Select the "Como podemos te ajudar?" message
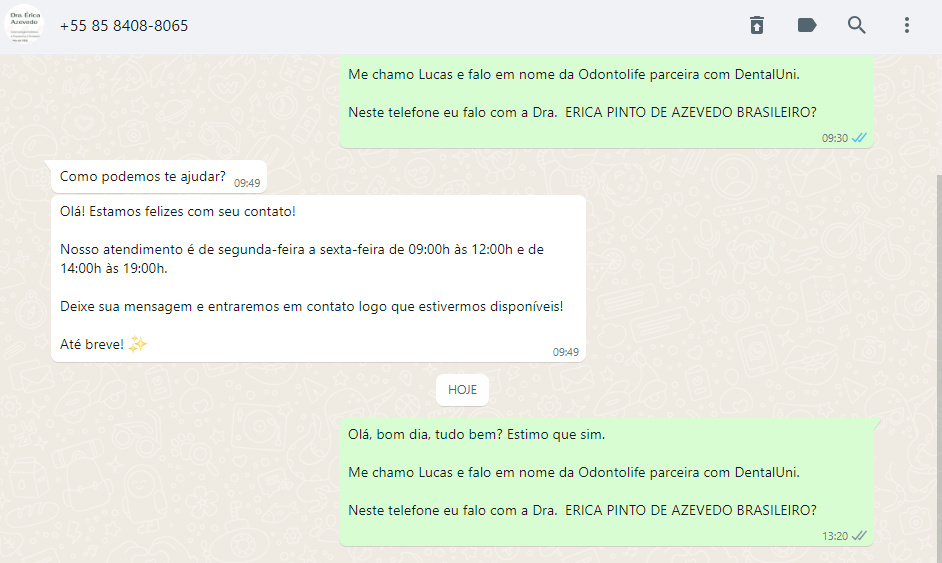The image size is (942, 563). [159, 177]
